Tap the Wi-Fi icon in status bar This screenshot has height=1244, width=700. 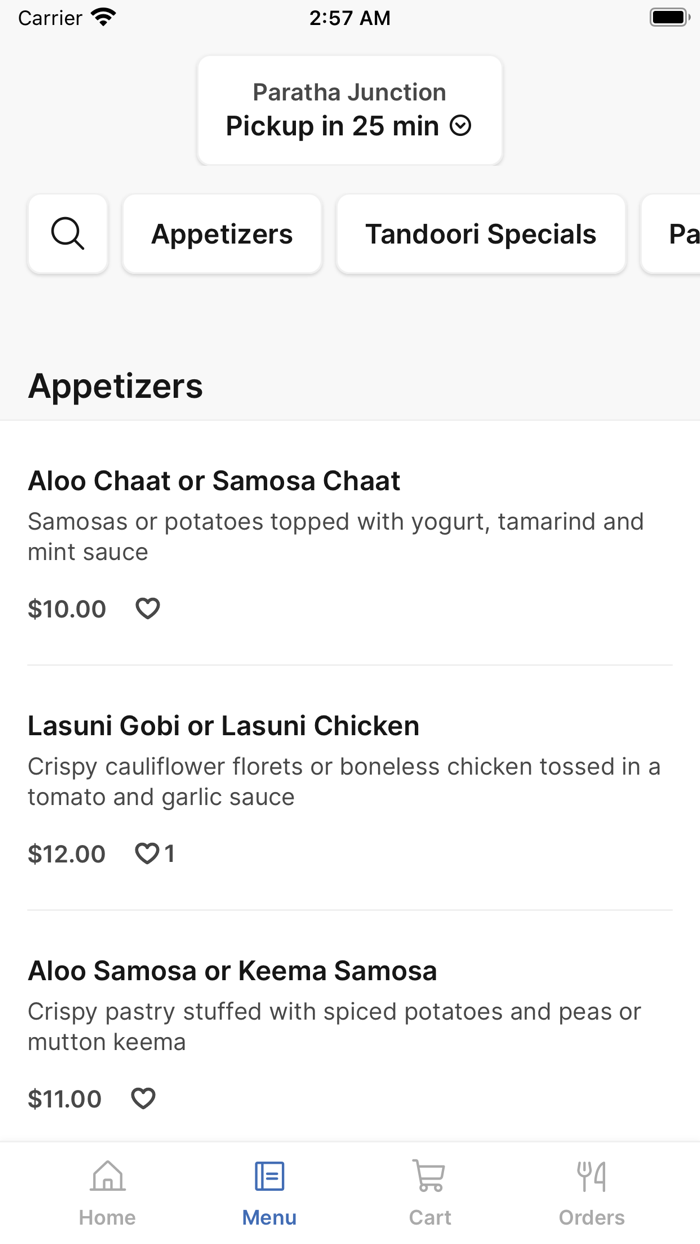pyautogui.click(x=103, y=17)
